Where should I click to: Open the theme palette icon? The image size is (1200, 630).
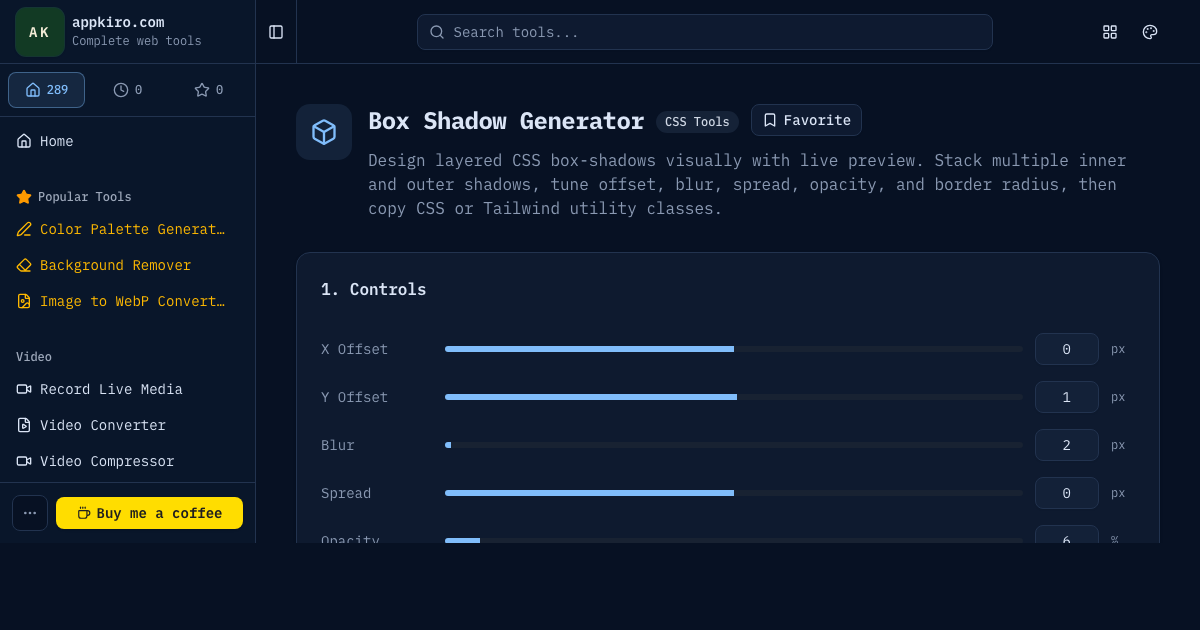click(x=1150, y=32)
